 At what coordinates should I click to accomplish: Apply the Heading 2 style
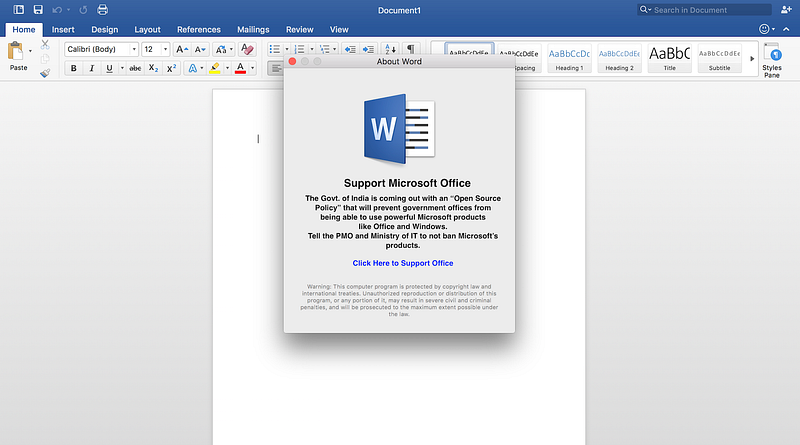pyautogui.click(x=619, y=59)
